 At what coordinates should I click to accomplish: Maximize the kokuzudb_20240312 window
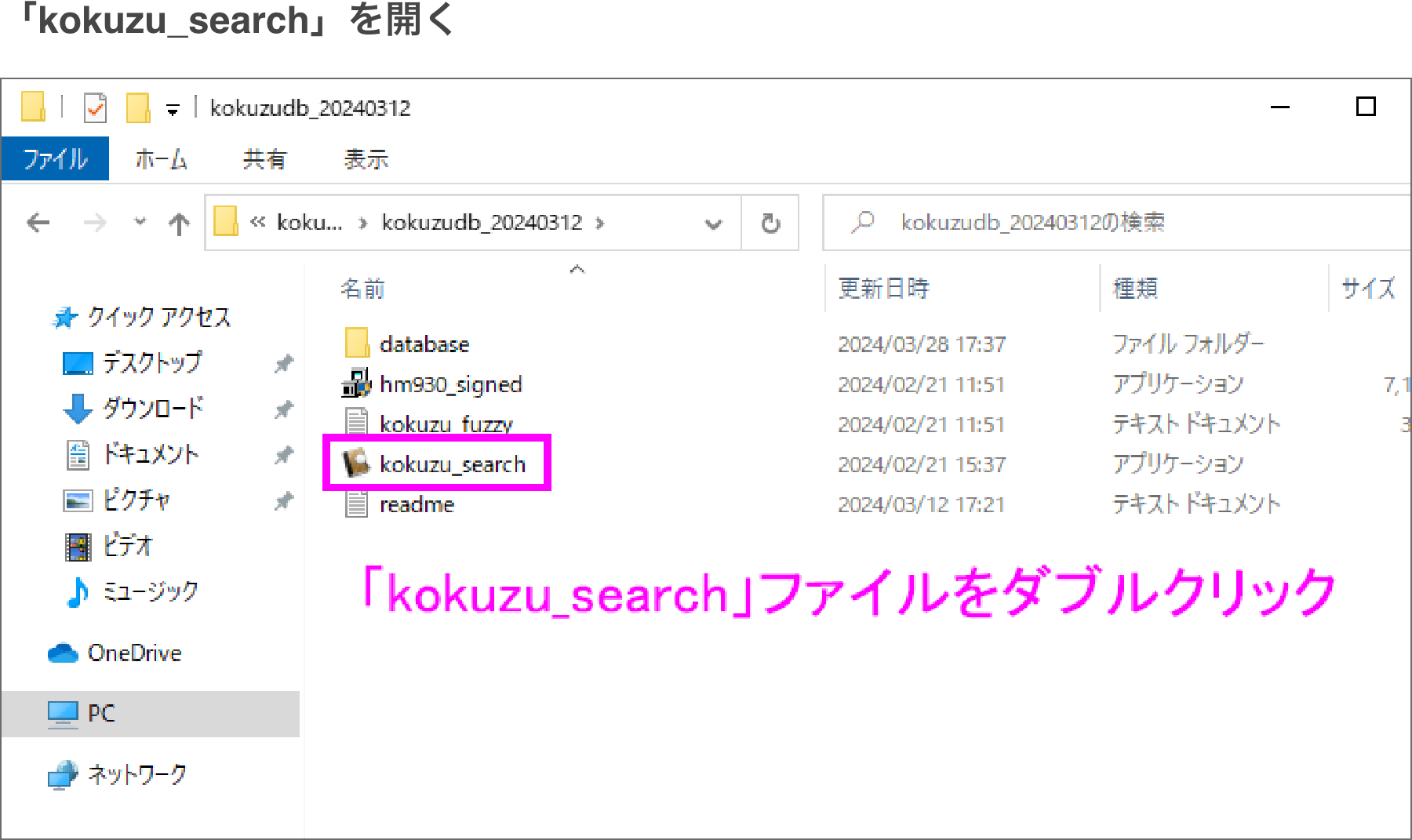(1366, 107)
